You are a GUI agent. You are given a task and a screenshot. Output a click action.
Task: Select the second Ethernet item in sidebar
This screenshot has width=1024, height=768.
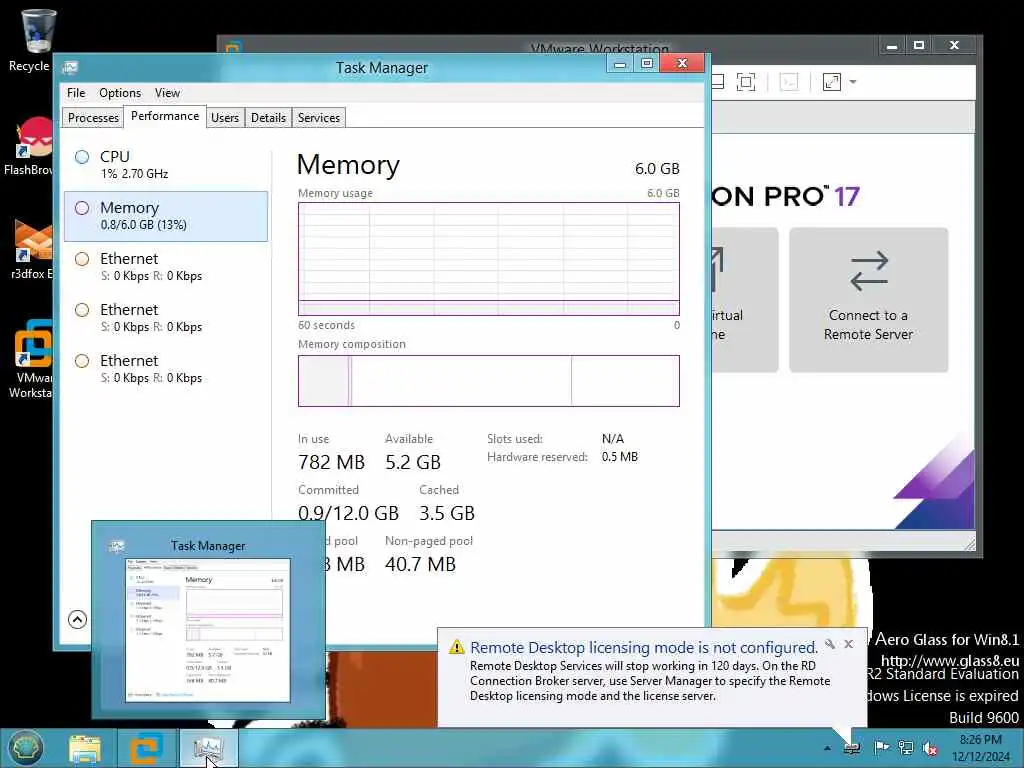click(x=166, y=317)
